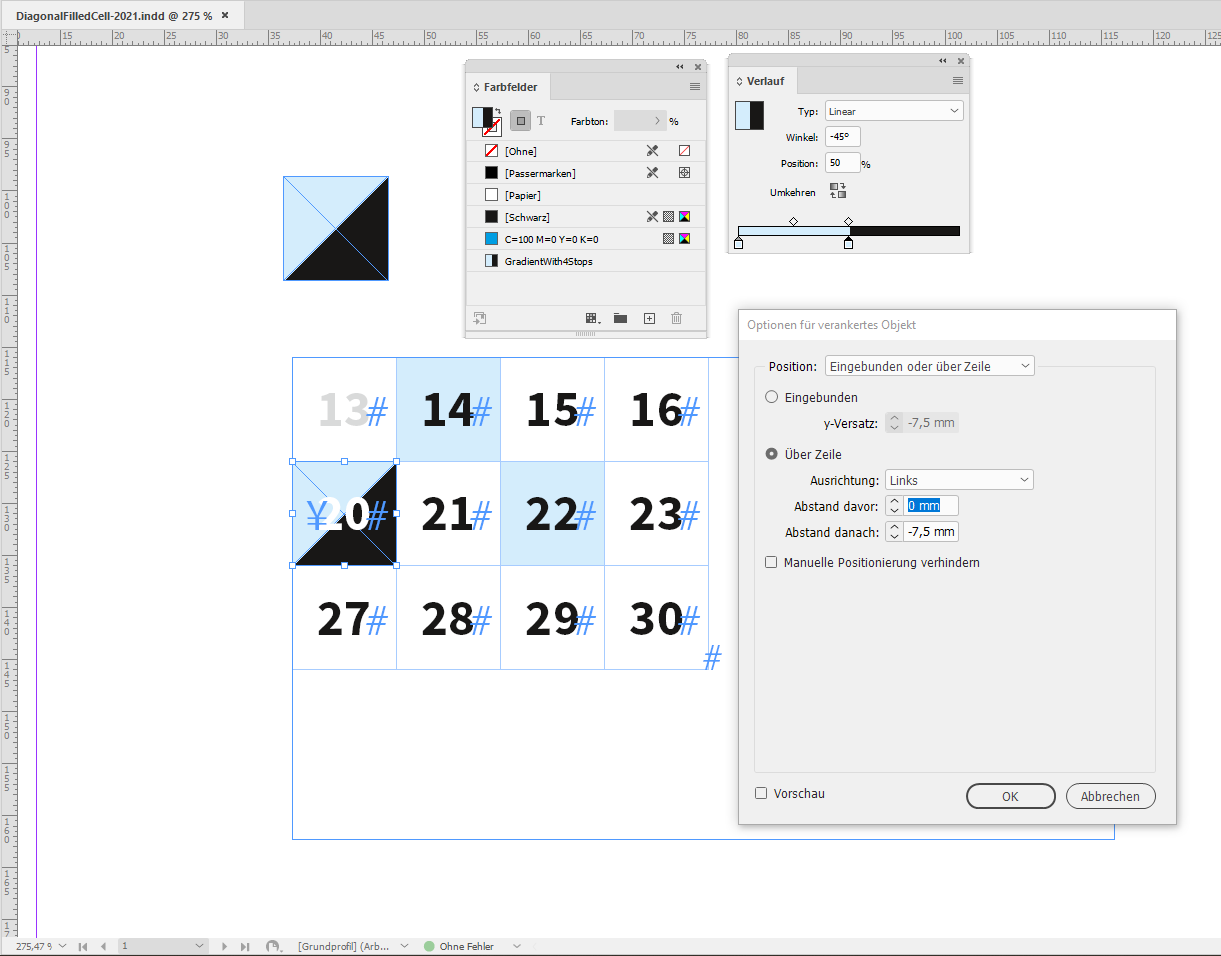Create a new color group folder
The image size is (1221, 956).
pos(620,318)
